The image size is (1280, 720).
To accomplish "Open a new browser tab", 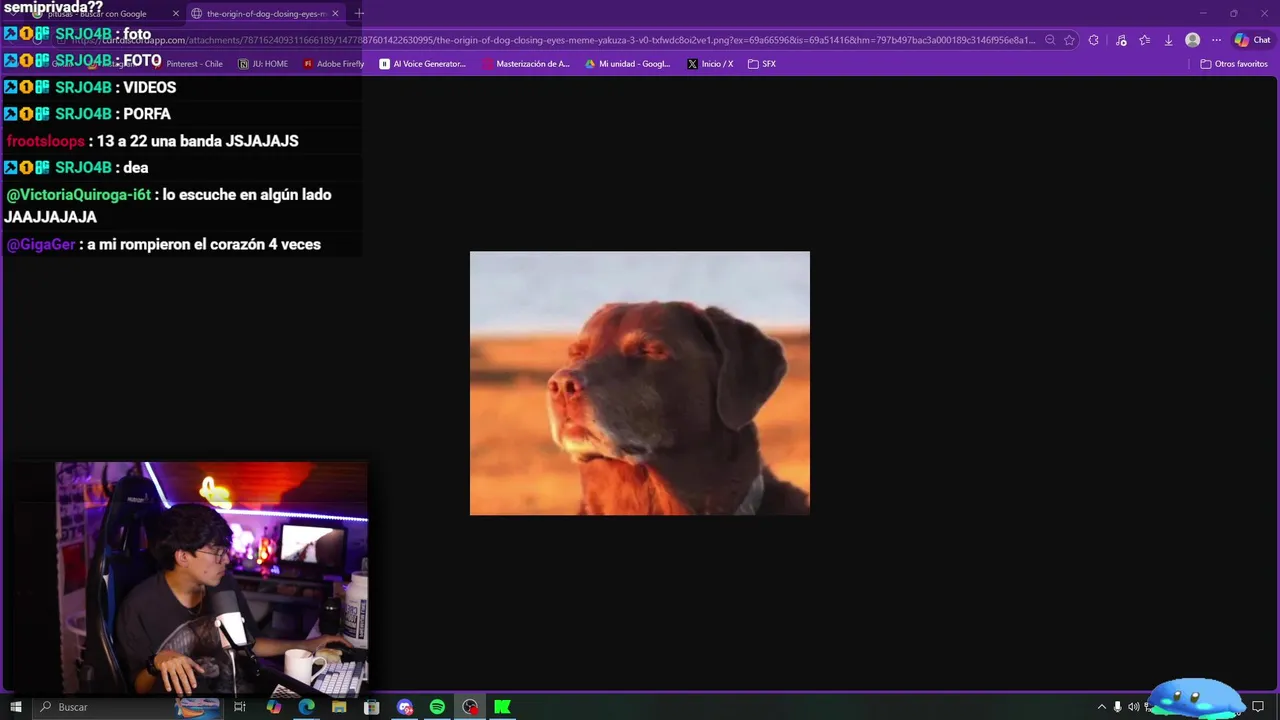I will tap(359, 14).
